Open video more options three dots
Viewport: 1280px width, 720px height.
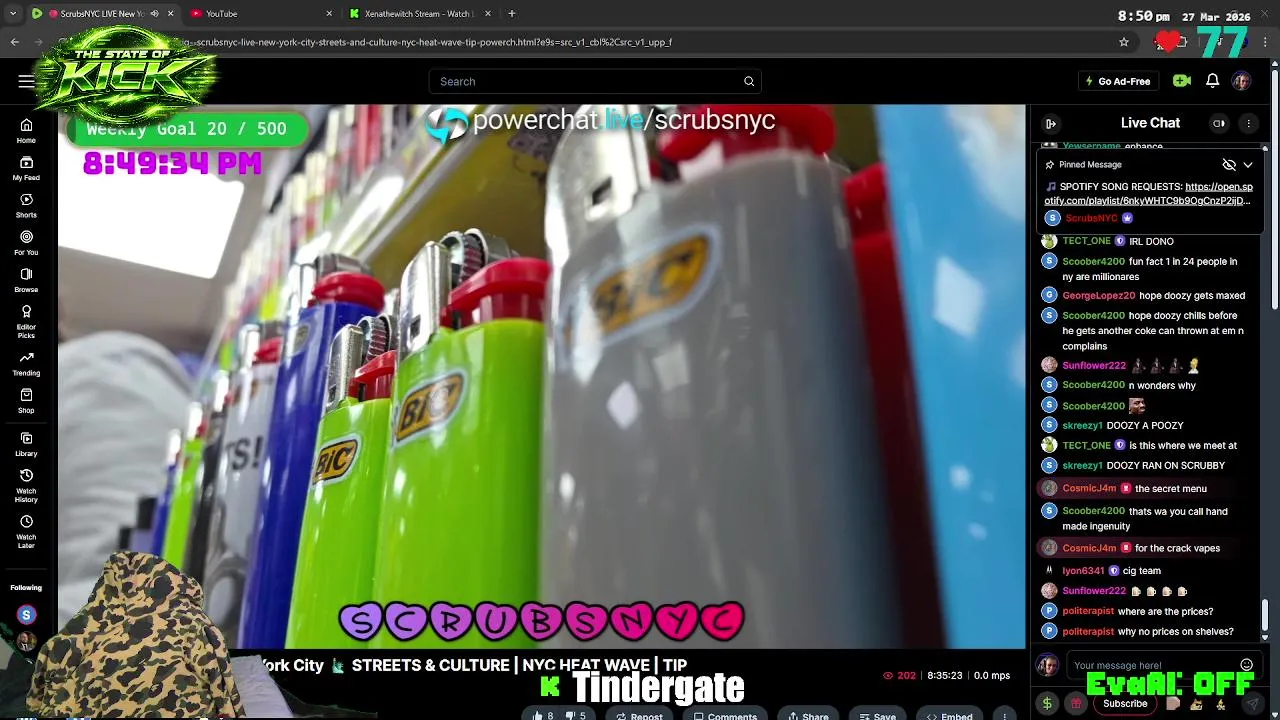(1005, 716)
